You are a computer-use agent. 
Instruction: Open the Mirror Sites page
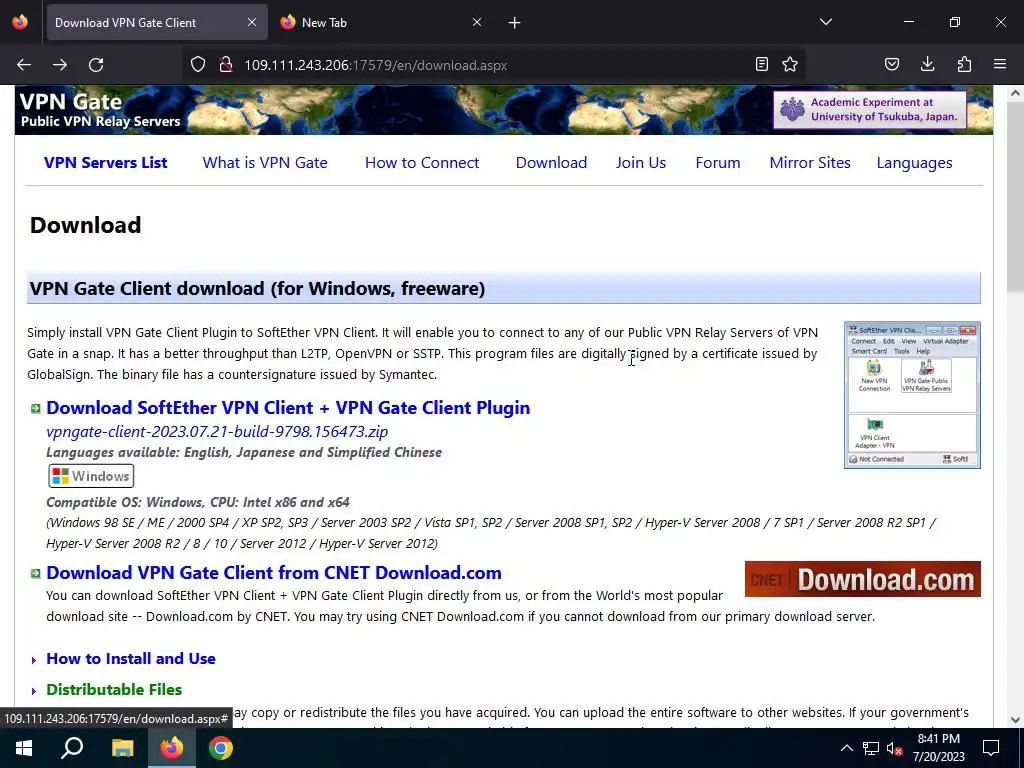pos(810,163)
